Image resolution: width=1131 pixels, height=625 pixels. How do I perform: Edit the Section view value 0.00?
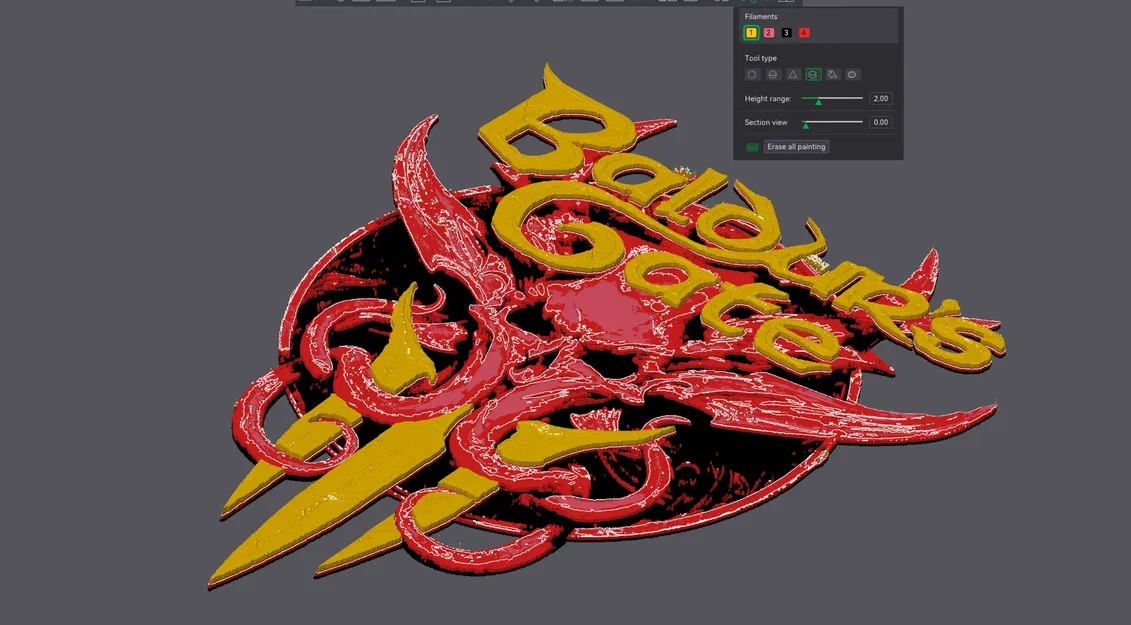point(881,122)
